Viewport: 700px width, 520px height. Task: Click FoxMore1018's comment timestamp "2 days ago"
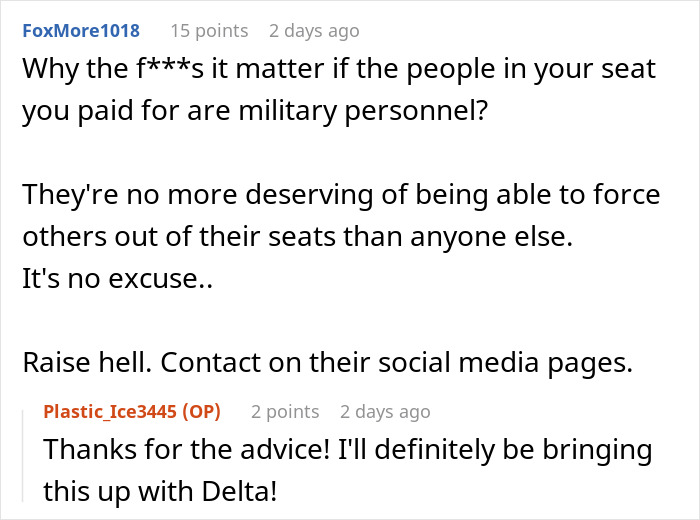[x=314, y=31]
